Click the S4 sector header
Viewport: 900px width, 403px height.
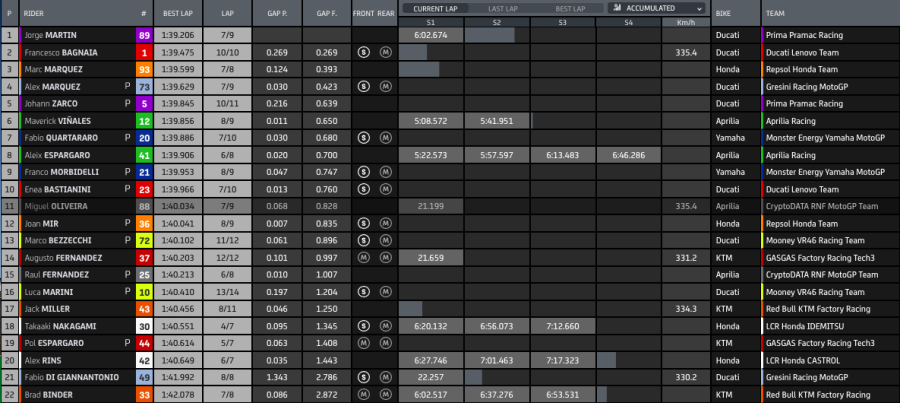tap(629, 22)
